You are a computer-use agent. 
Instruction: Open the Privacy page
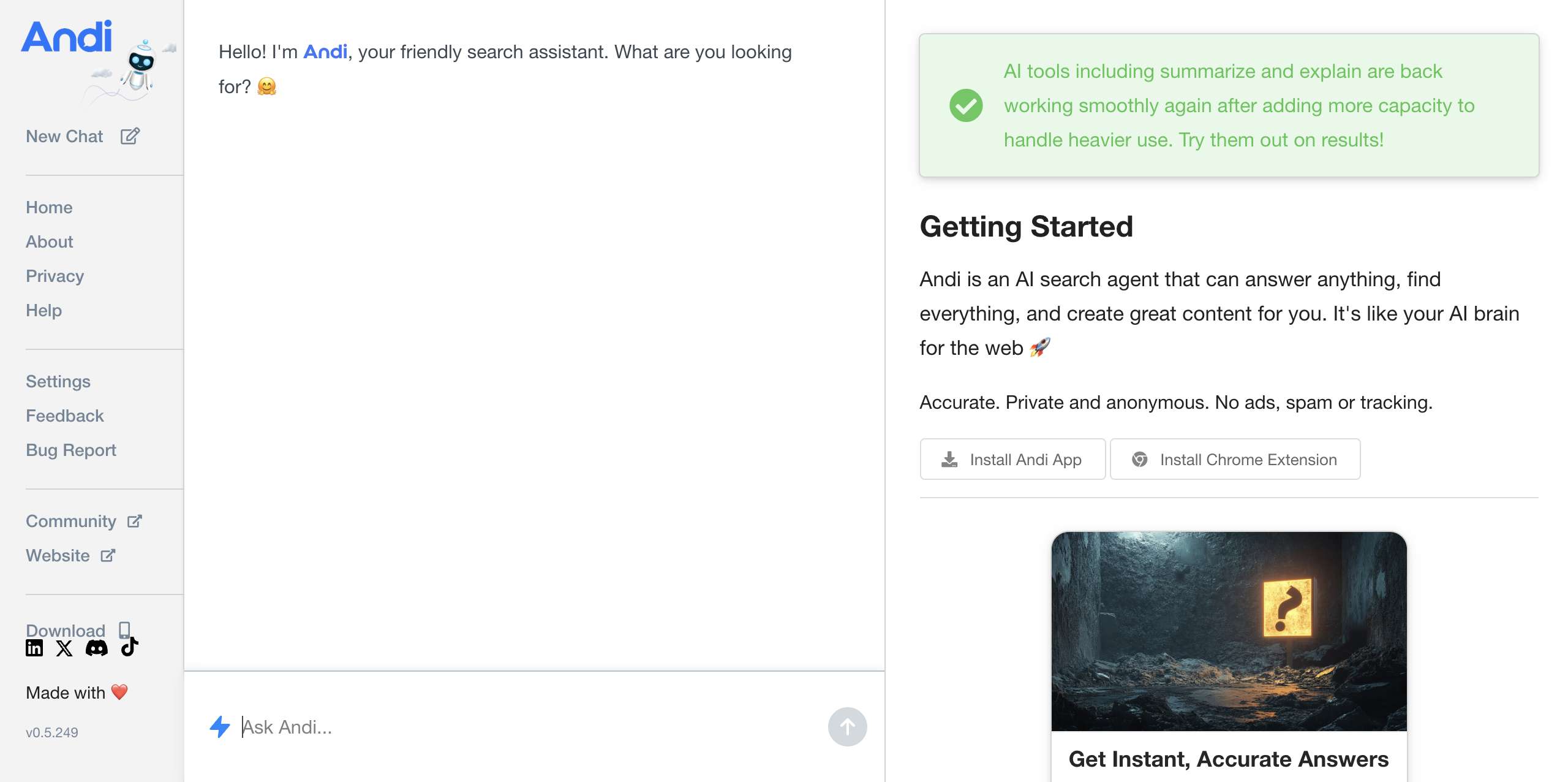[x=55, y=276]
